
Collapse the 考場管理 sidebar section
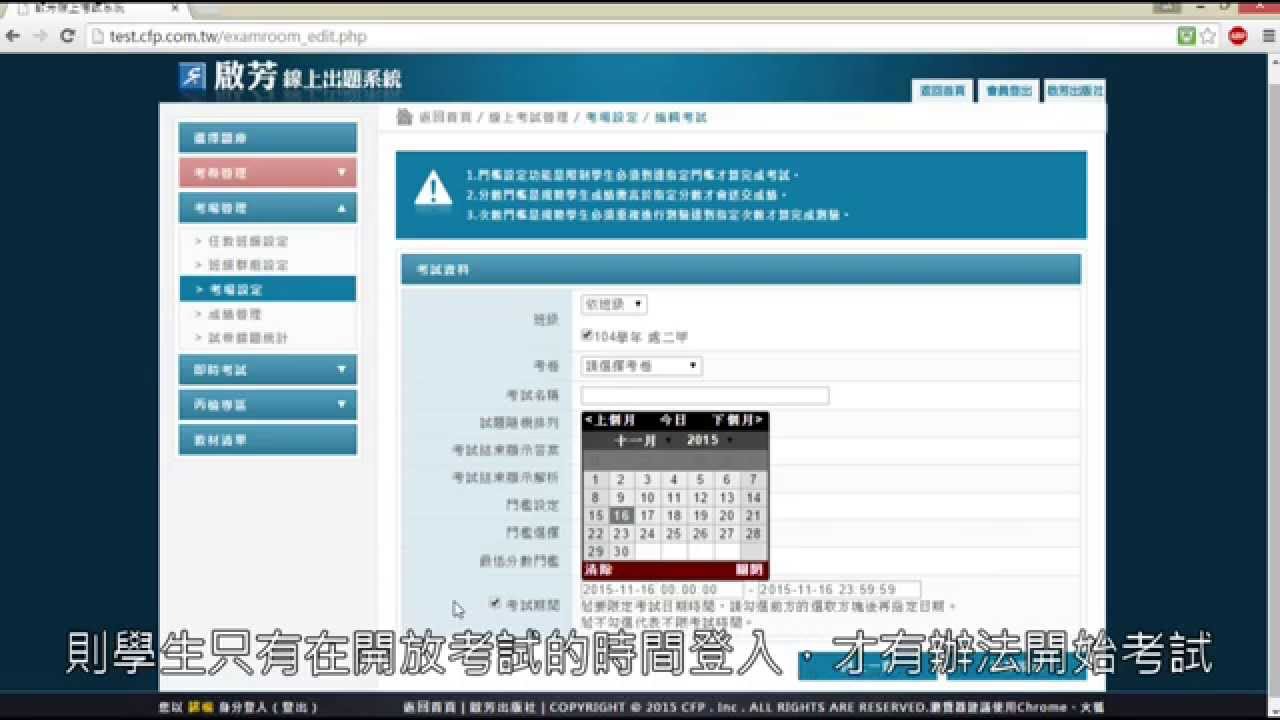pos(267,208)
